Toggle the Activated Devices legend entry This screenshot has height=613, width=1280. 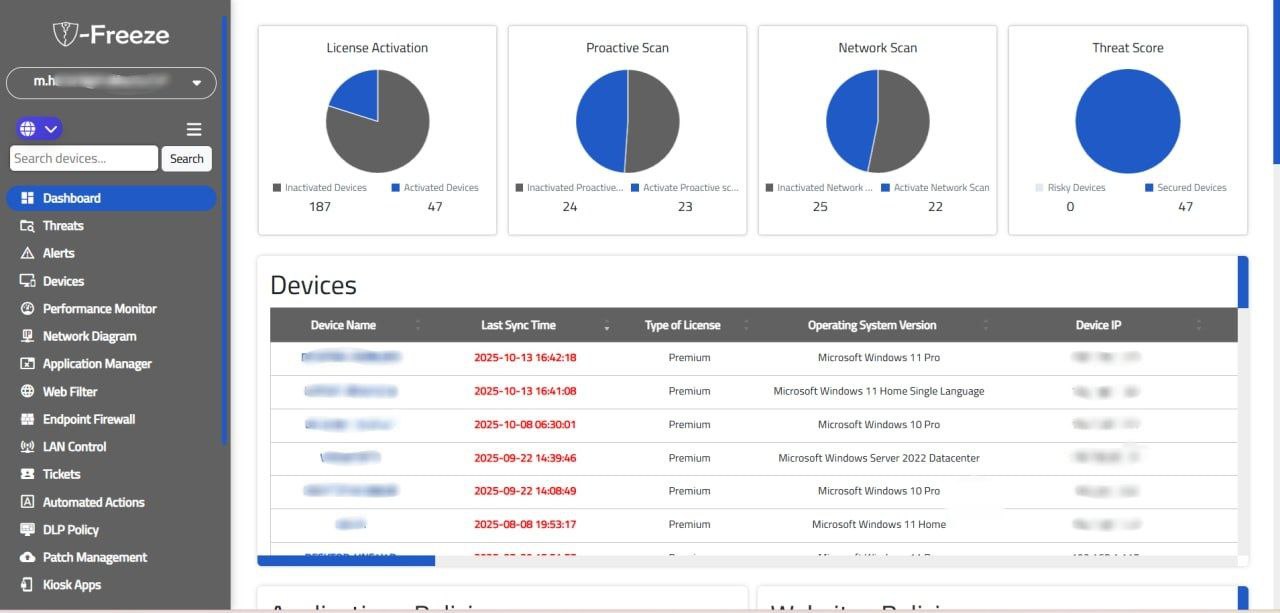point(435,187)
